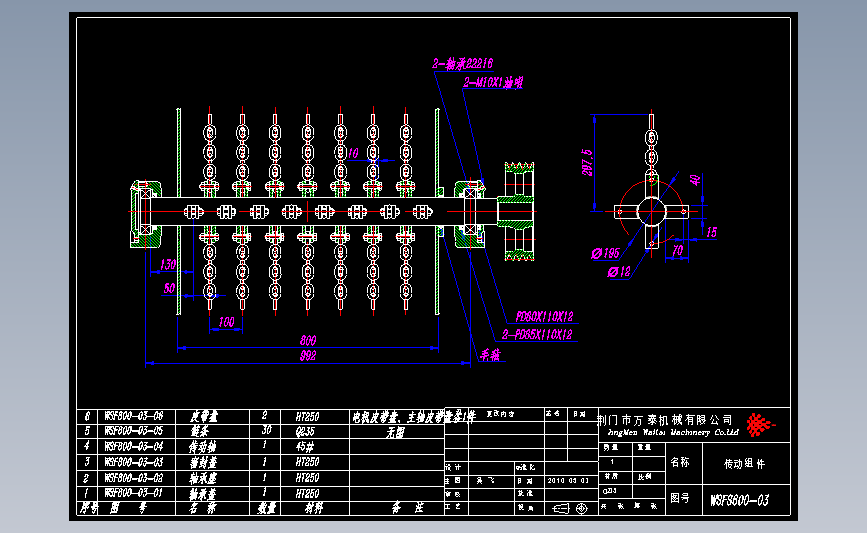Click the WSF800-03-06 part number cell

tap(134, 416)
